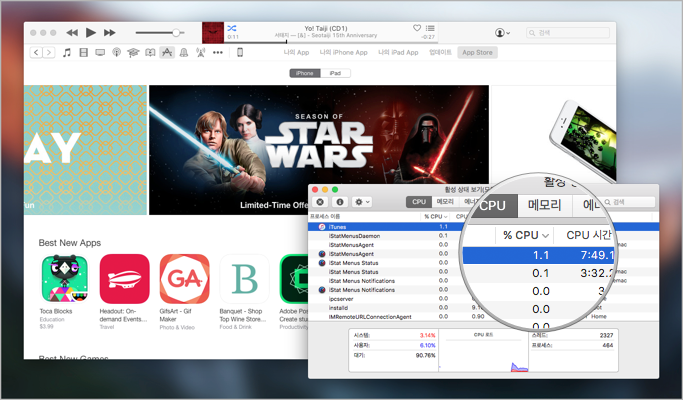The width and height of the screenshot is (683, 400).
Task: Switch to the 나의 iPad App tab
Action: [x=398, y=52]
